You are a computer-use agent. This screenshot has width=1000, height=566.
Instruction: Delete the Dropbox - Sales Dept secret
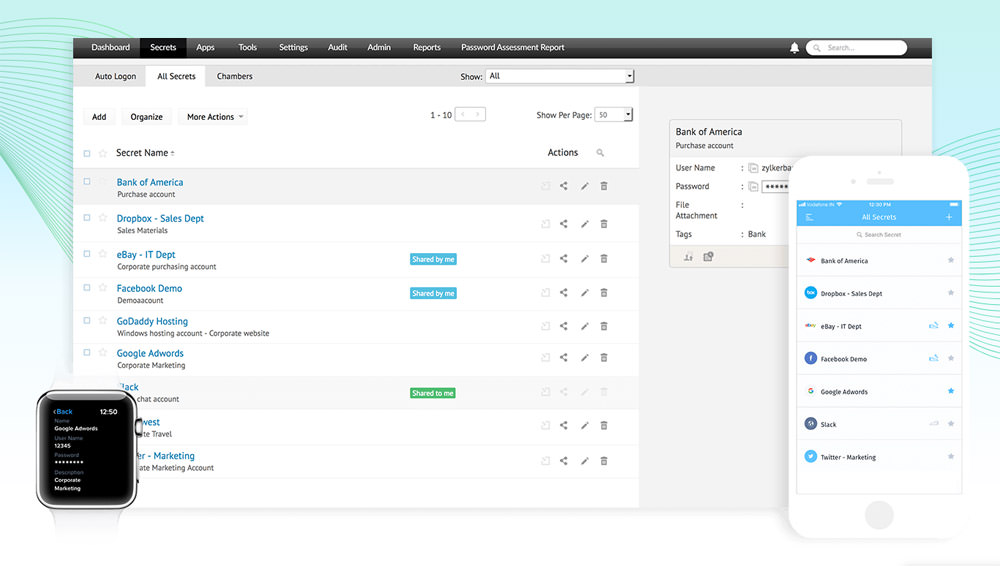604,224
